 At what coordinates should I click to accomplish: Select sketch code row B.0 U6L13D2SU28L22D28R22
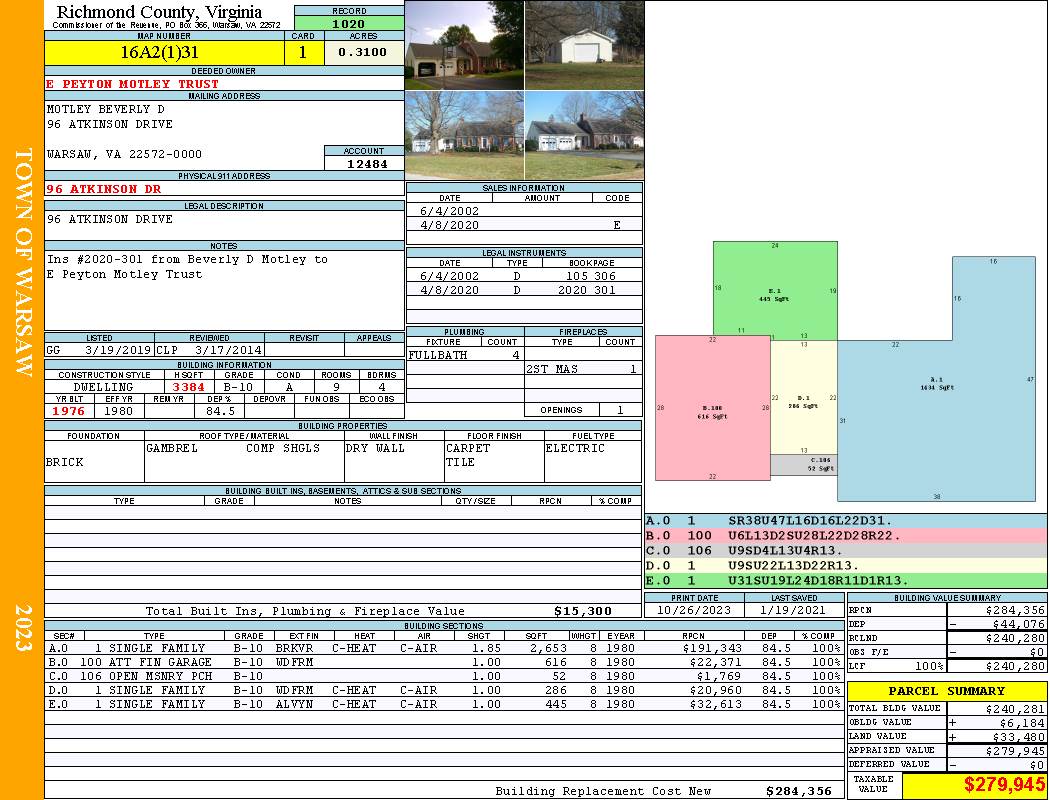846,536
